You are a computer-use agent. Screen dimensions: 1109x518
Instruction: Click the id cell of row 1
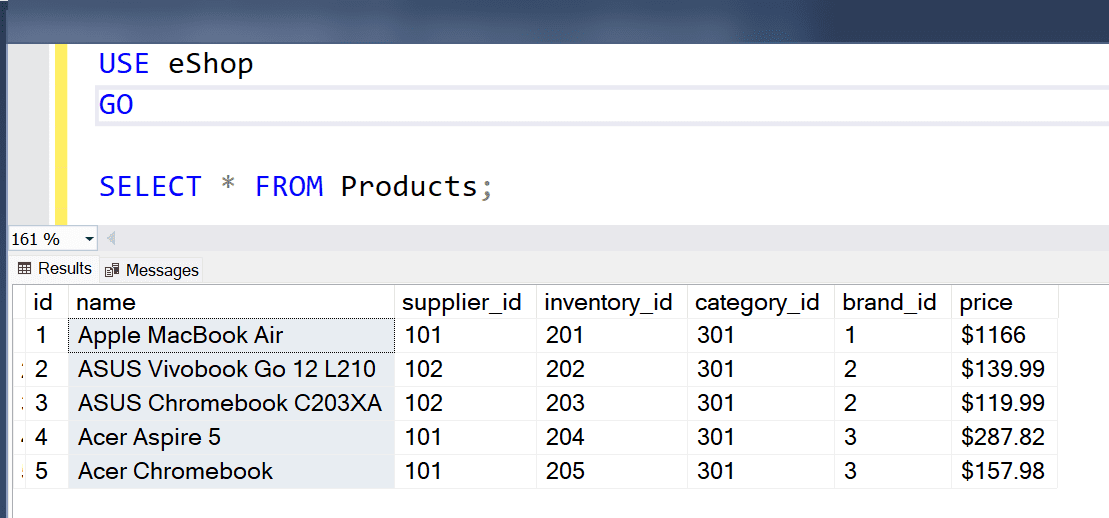tap(47, 335)
